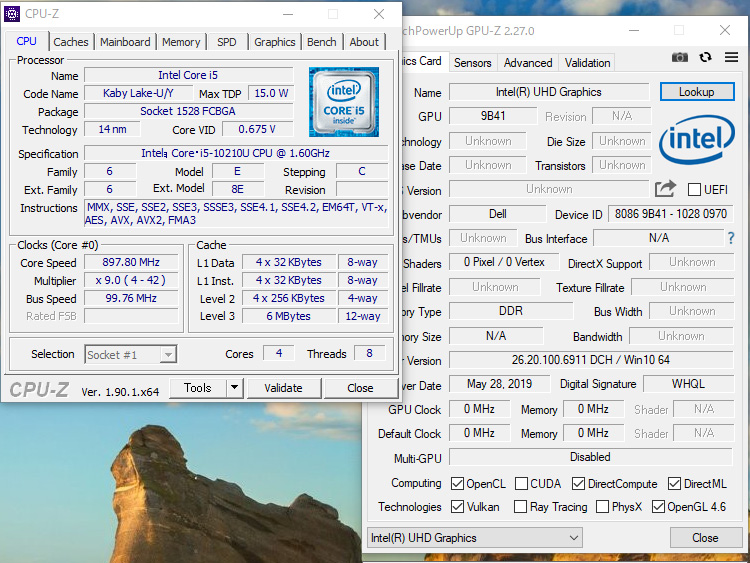Click the Bus Speed value 99.76 MHz
The width and height of the screenshot is (750, 563).
(x=131, y=298)
